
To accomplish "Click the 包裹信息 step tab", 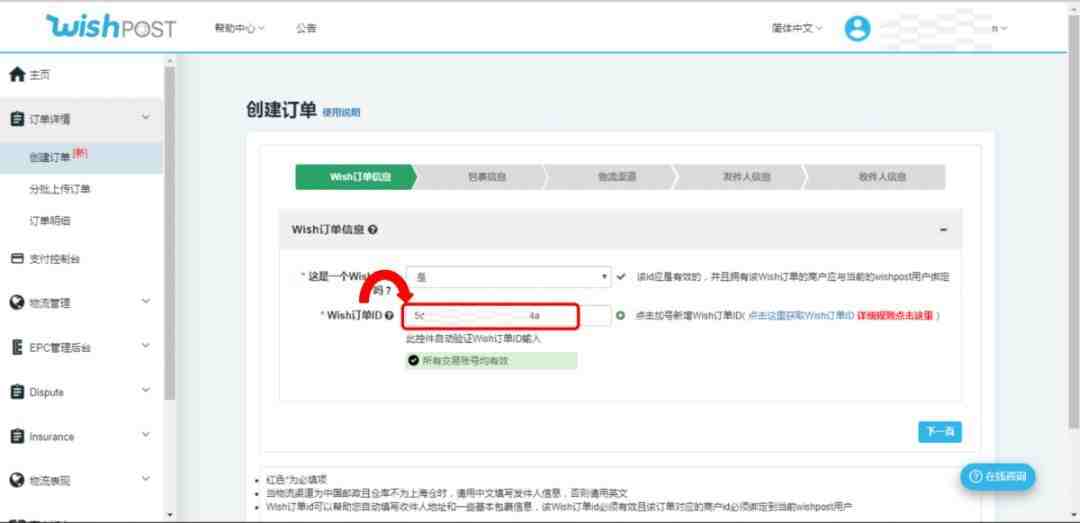I will pyautogui.click(x=486, y=176).
